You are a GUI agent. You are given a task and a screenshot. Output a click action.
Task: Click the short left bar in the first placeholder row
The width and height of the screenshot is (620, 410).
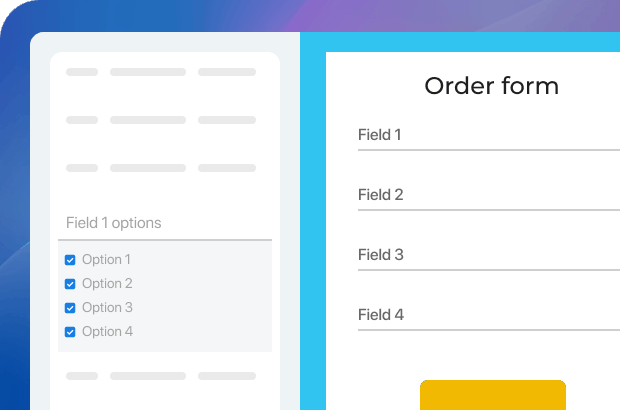click(x=82, y=72)
